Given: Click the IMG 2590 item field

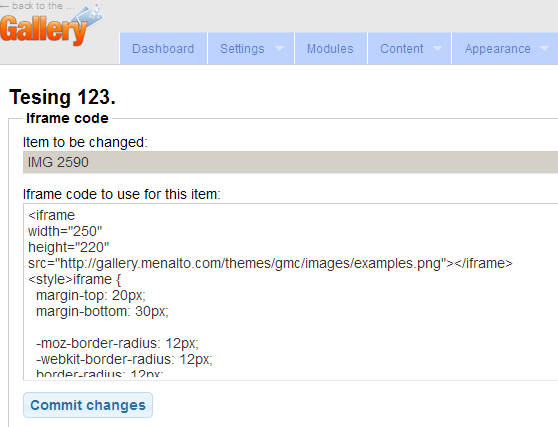Looking at the screenshot, I should [x=290, y=162].
